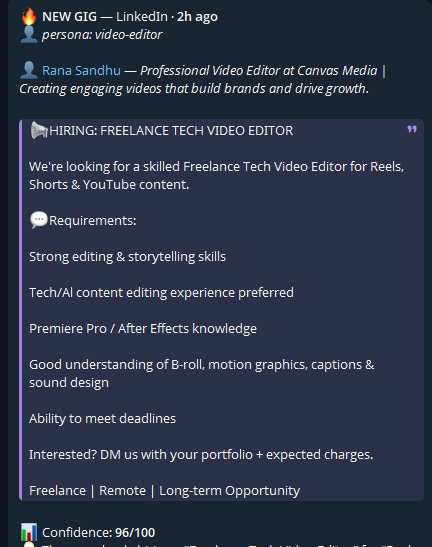The image size is (432, 547).
Task: Click 'Ability to meet deadlines' line
Action: click(102, 419)
